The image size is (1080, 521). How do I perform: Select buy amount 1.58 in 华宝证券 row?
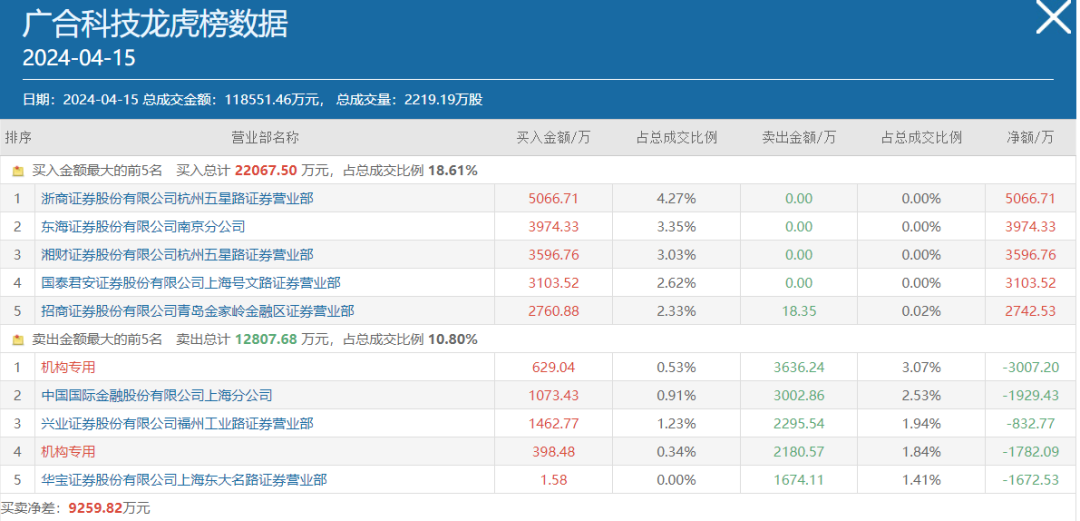[554, 480]
